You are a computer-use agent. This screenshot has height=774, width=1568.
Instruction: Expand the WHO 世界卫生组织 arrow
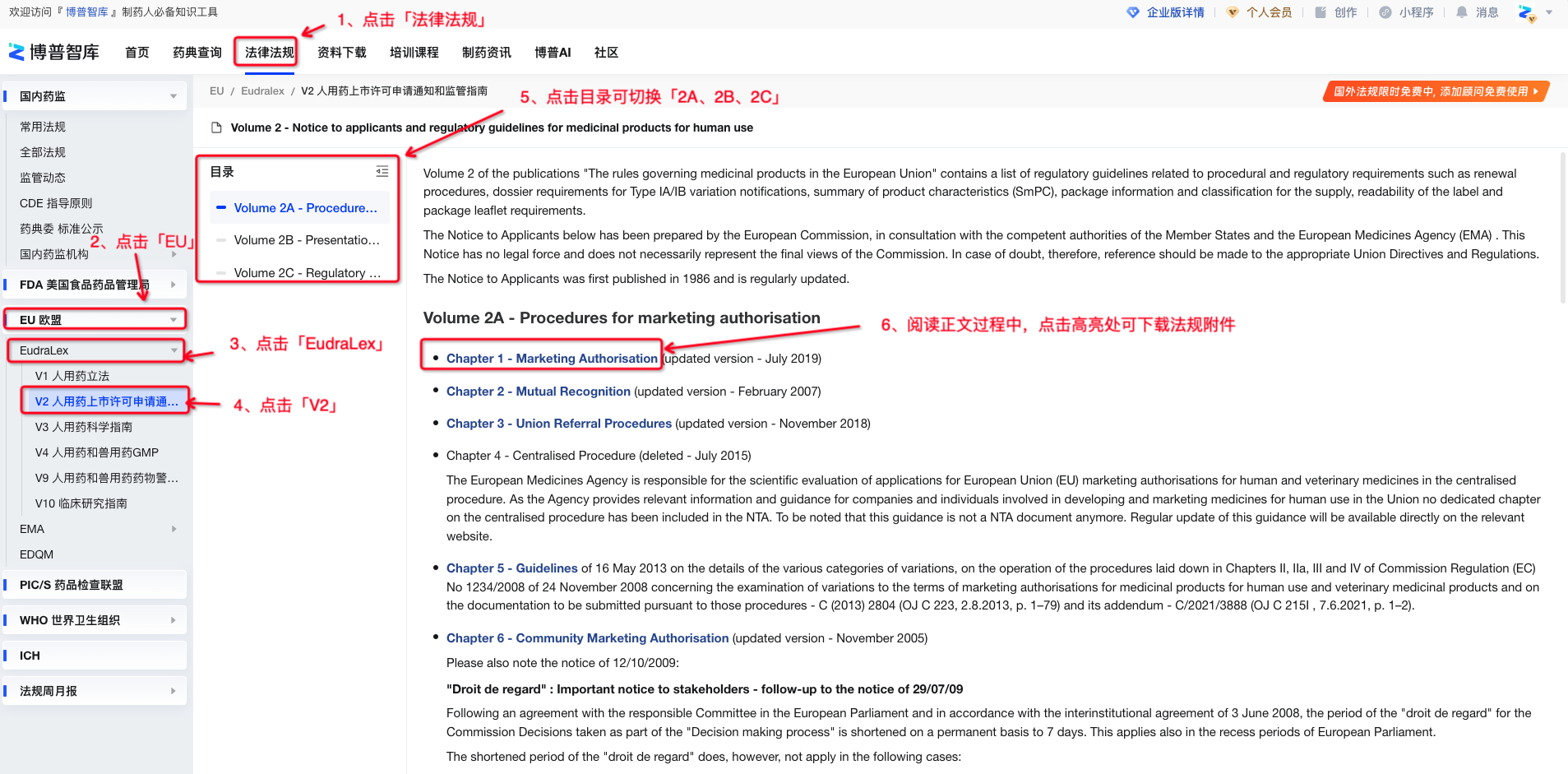tap(173, 620)
